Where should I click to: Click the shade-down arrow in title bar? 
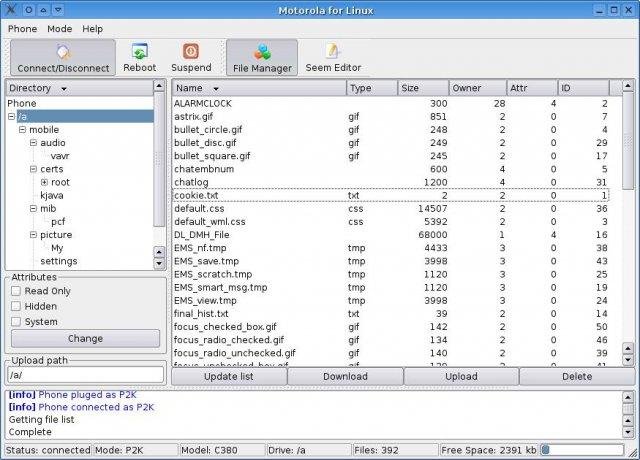tap(58, 10)
